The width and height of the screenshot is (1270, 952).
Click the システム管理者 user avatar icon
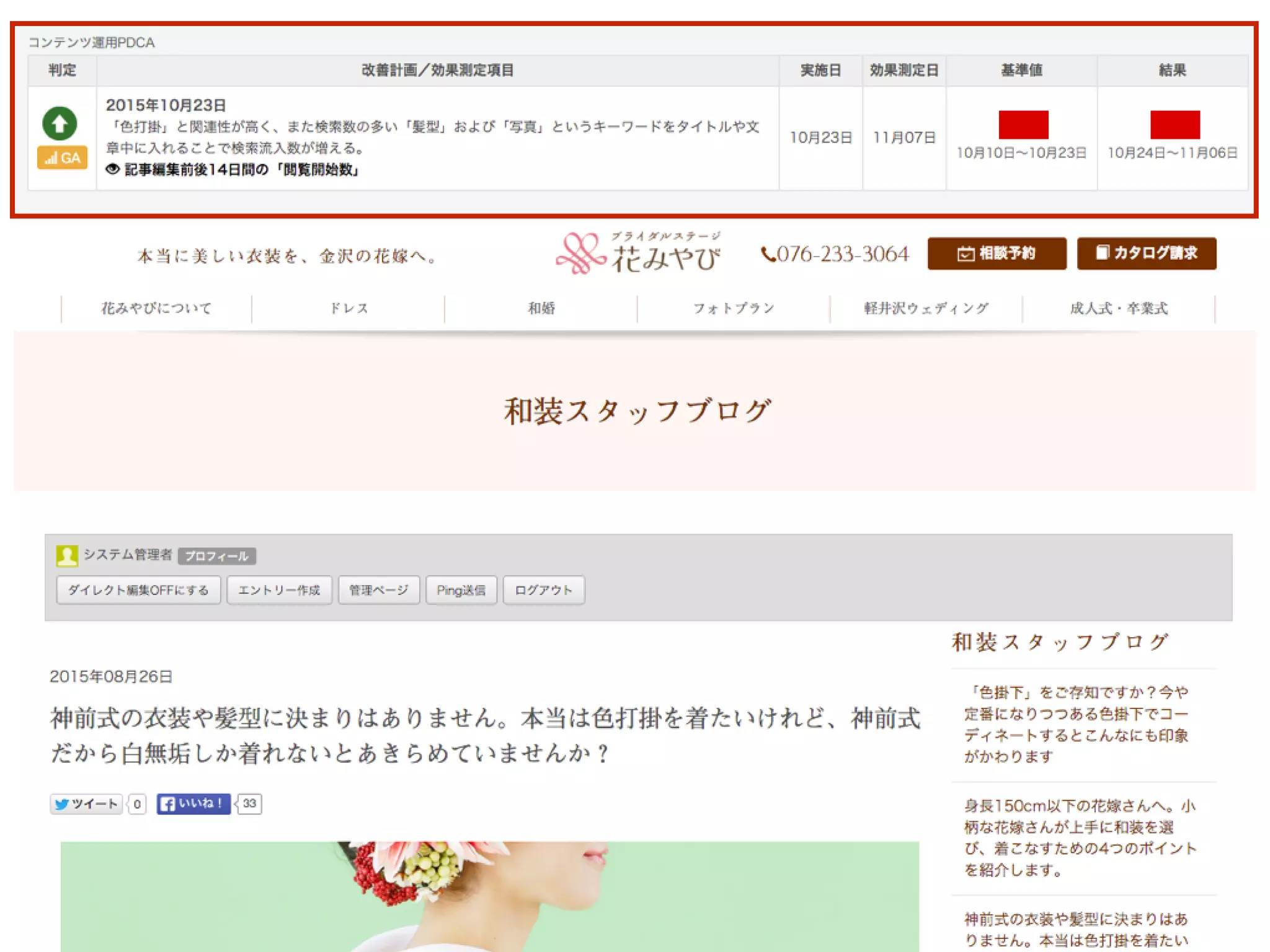[67, 555]
